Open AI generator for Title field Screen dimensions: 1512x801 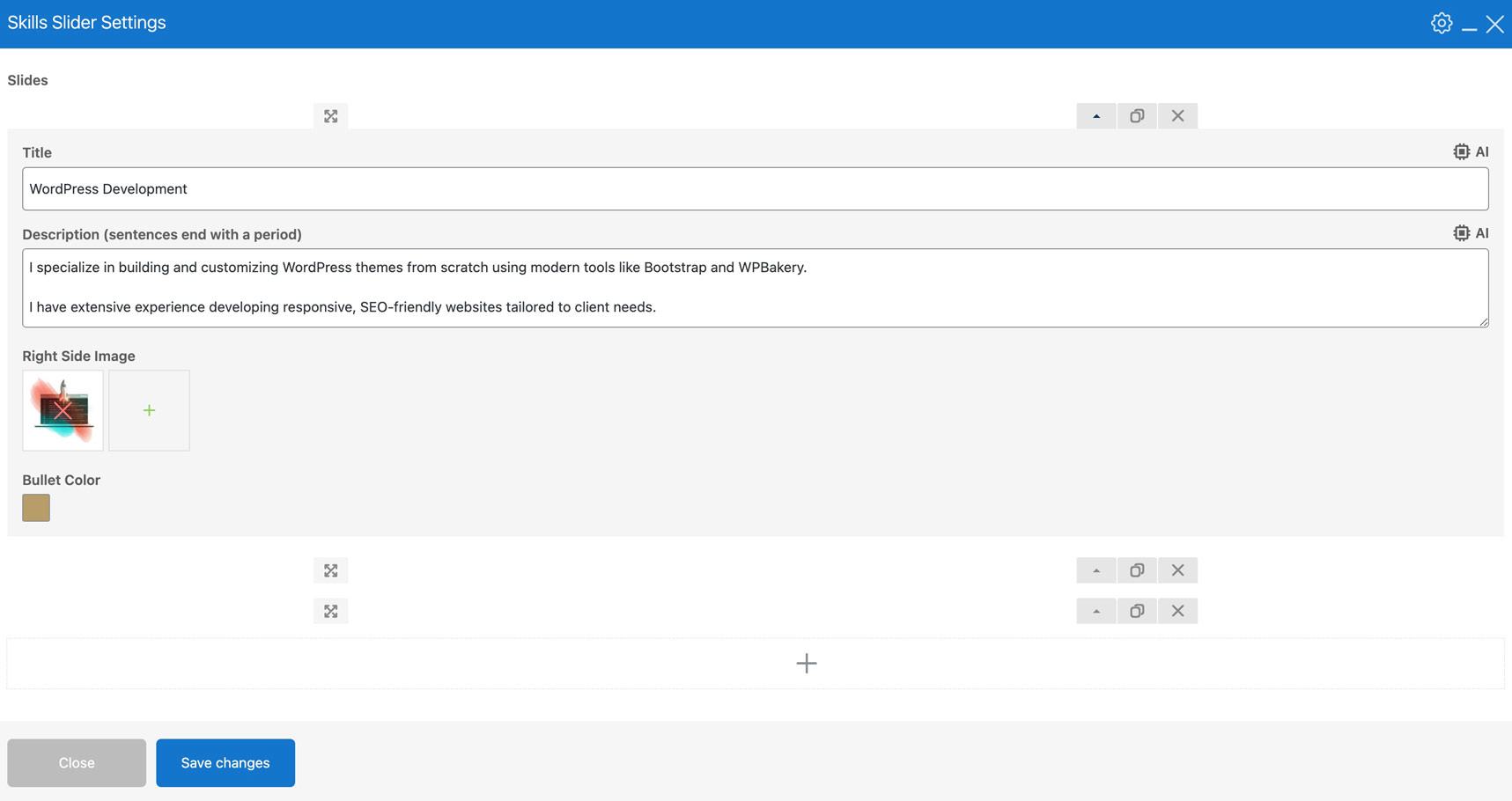tap(1471, 152)
